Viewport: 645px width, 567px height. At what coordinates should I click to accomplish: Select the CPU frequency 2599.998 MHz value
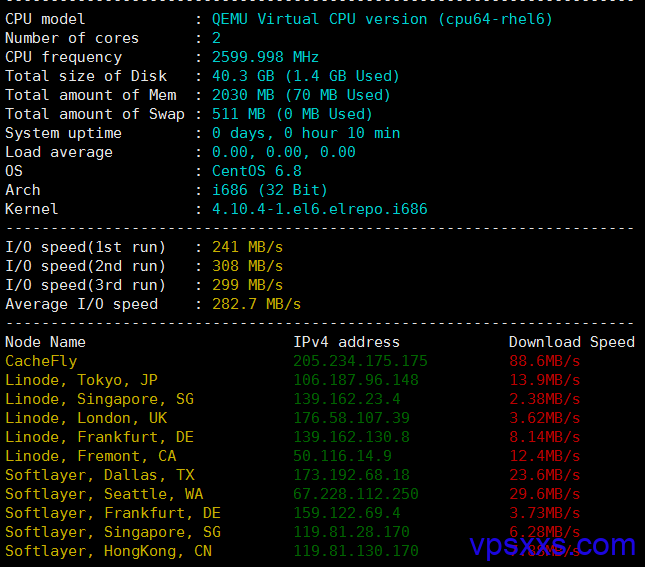(265, 57)
